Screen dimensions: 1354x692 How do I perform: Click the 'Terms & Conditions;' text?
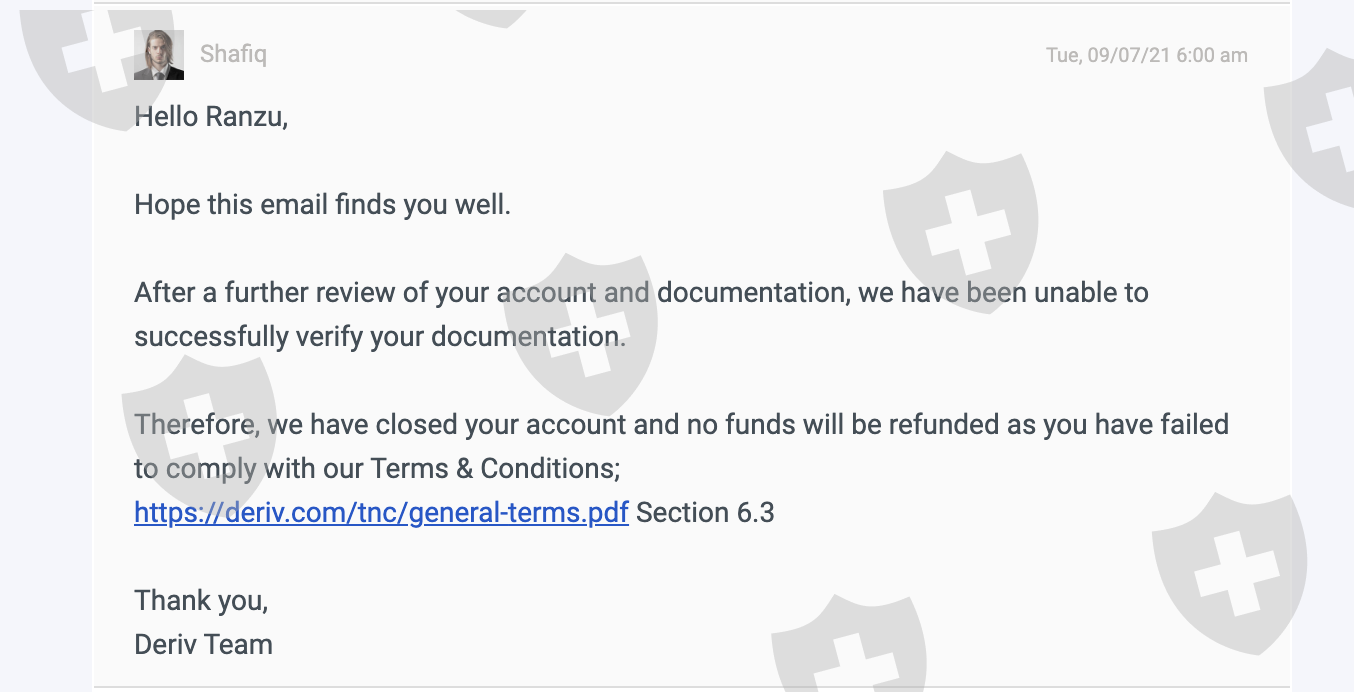[495, 469]
